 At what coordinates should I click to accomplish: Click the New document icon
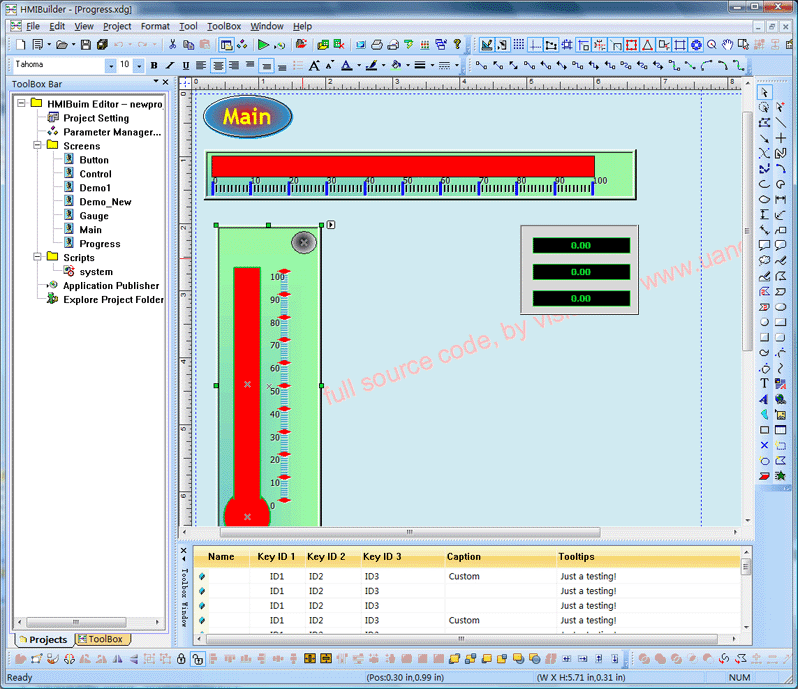pos(21,45)
